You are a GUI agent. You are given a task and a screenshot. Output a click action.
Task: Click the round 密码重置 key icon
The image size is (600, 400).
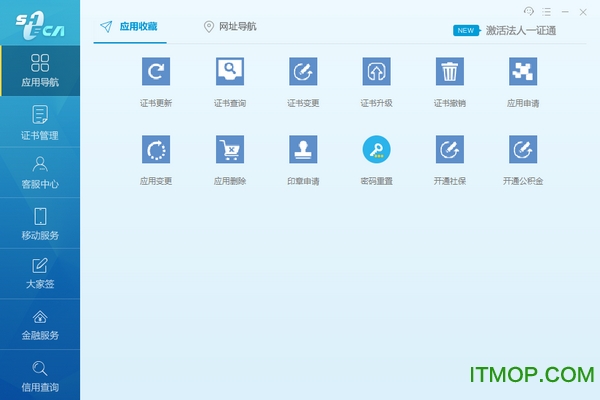376,149
